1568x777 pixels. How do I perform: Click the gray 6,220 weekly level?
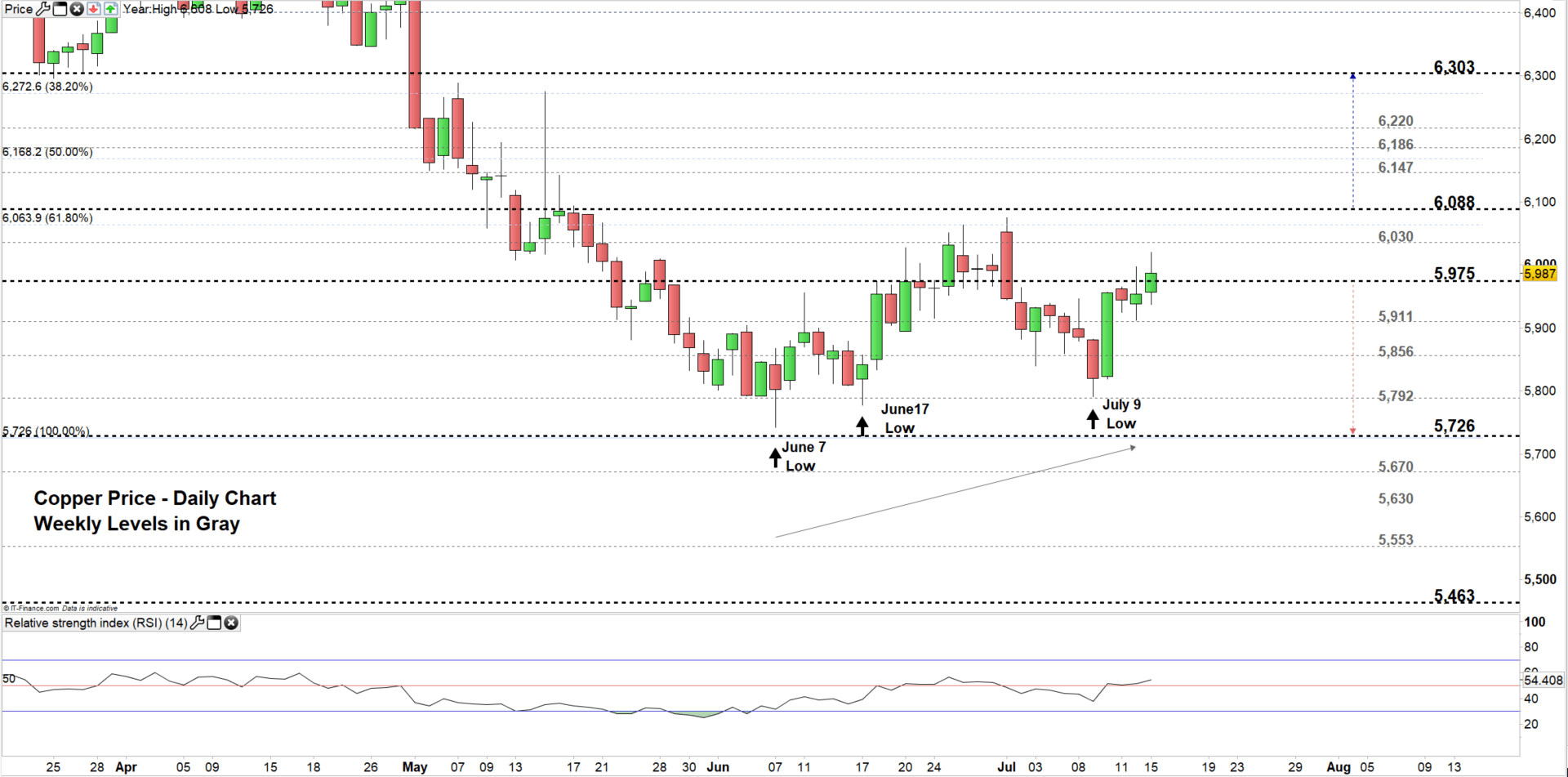pos(1396,121)
